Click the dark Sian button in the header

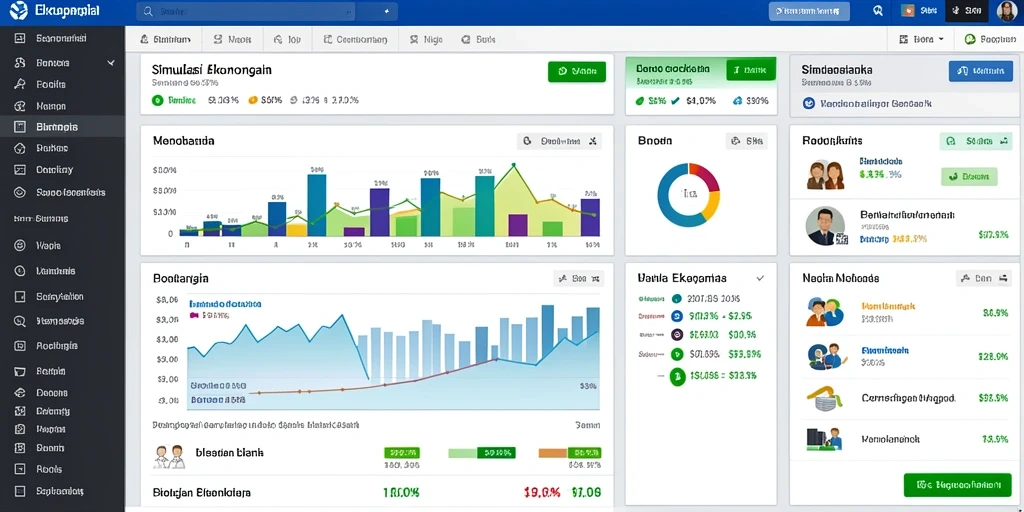pos(967,11)
